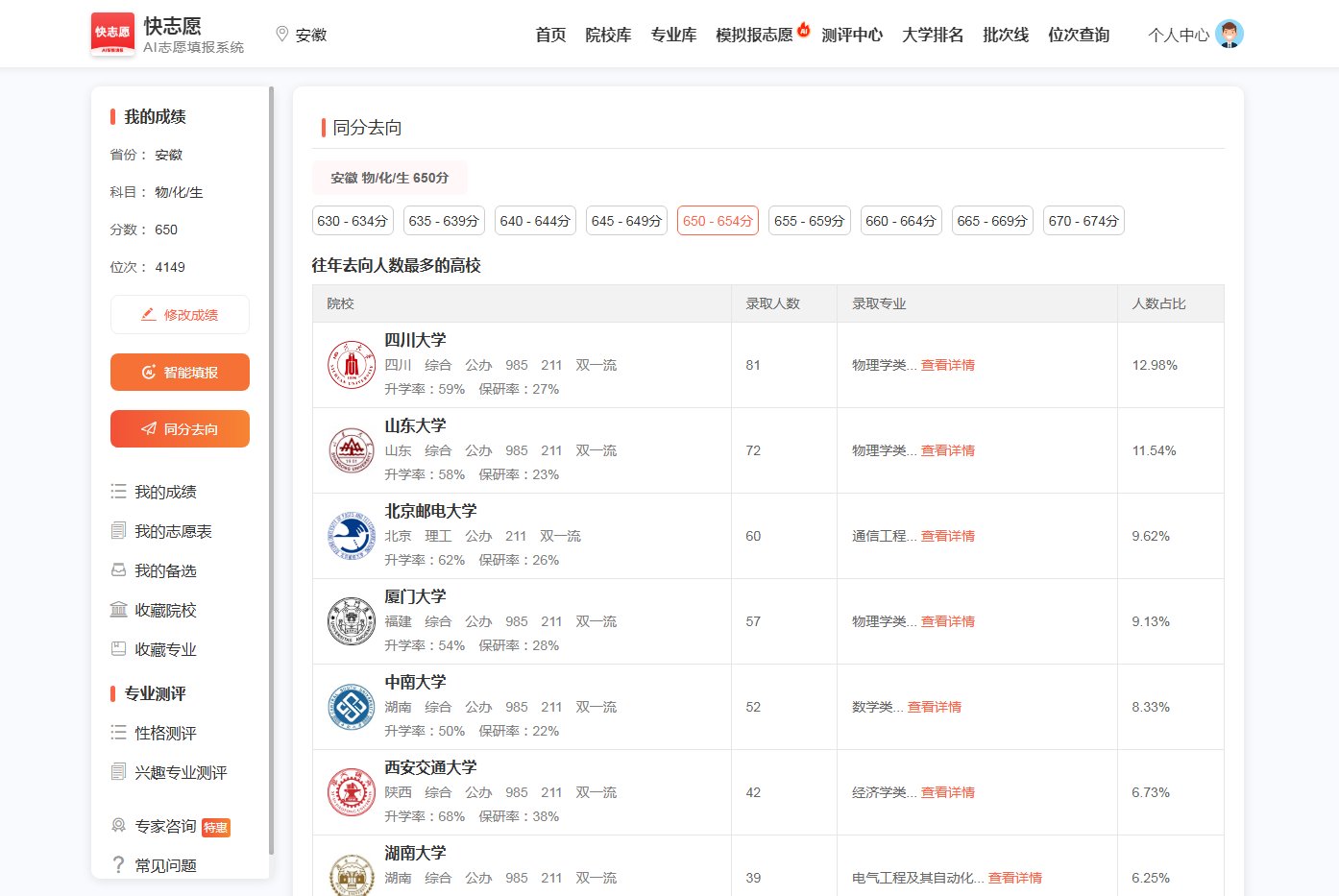Open the 山东大学 name link
1339x896 pixels.
click(x=415, y=425)
